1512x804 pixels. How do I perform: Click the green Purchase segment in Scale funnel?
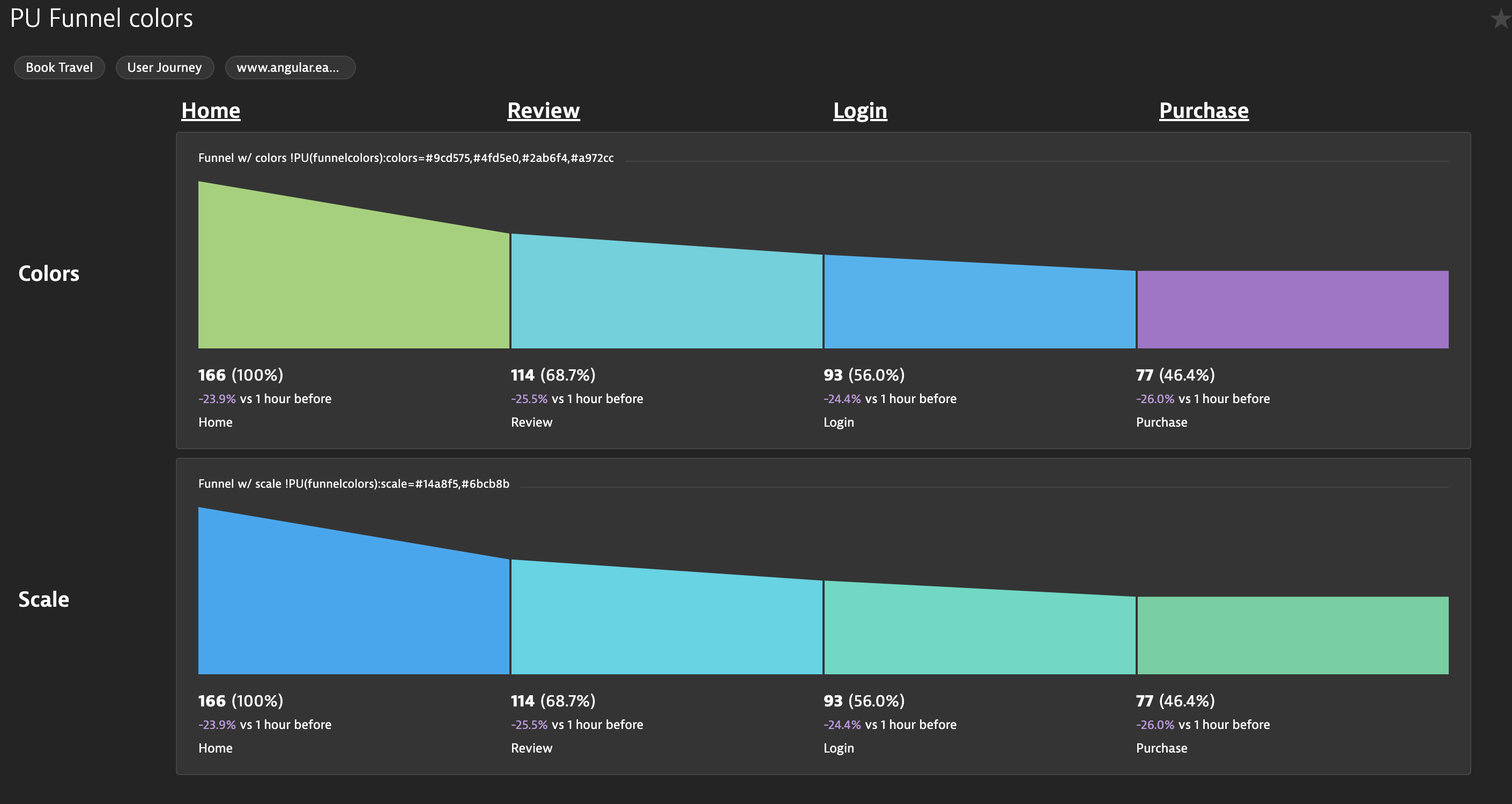tap(1293, 636)
